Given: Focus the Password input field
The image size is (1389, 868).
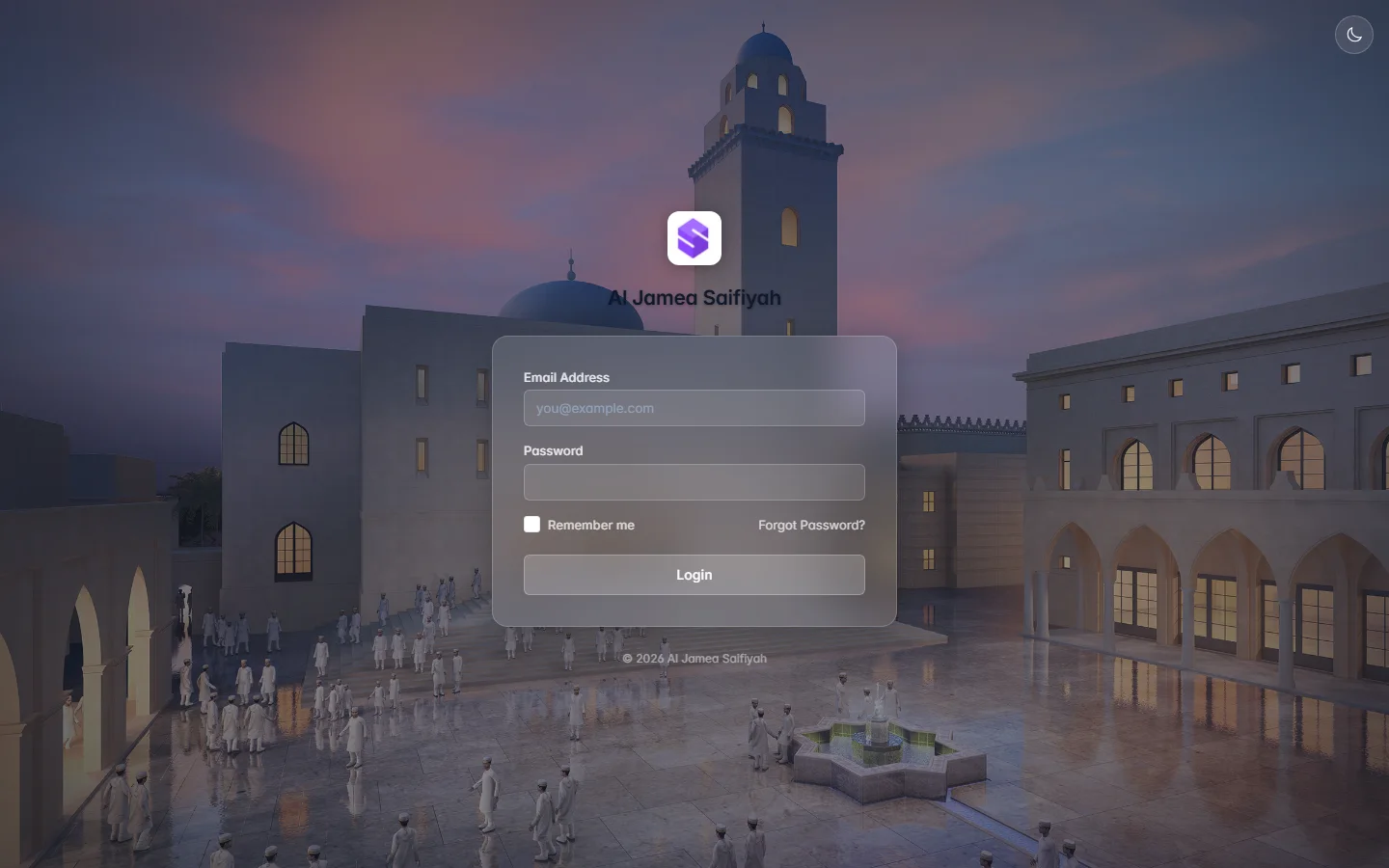Looking at the screenshot, I should click(x=694, y=482).
